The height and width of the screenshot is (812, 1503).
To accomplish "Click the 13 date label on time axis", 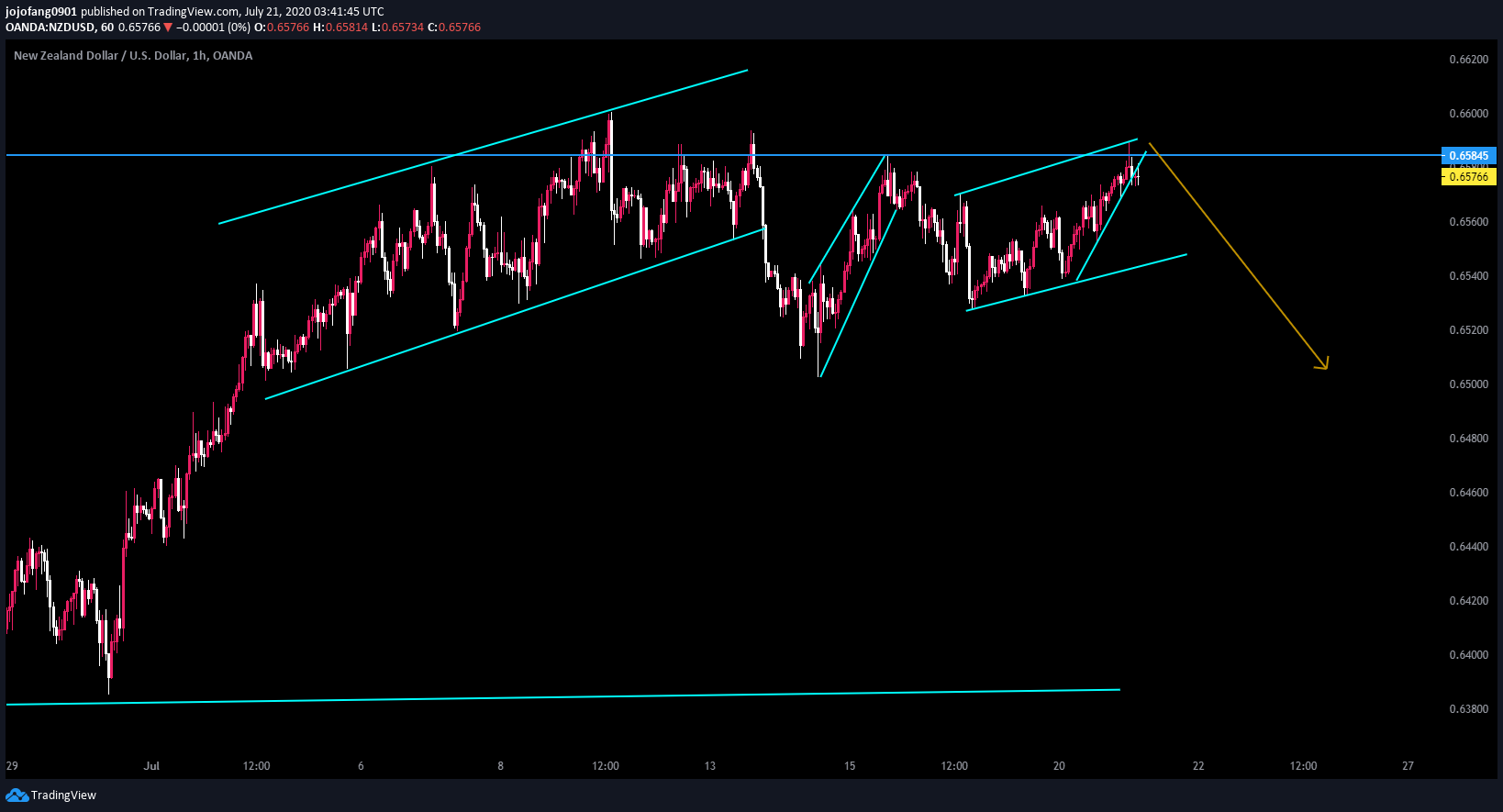I will [710, 766].
